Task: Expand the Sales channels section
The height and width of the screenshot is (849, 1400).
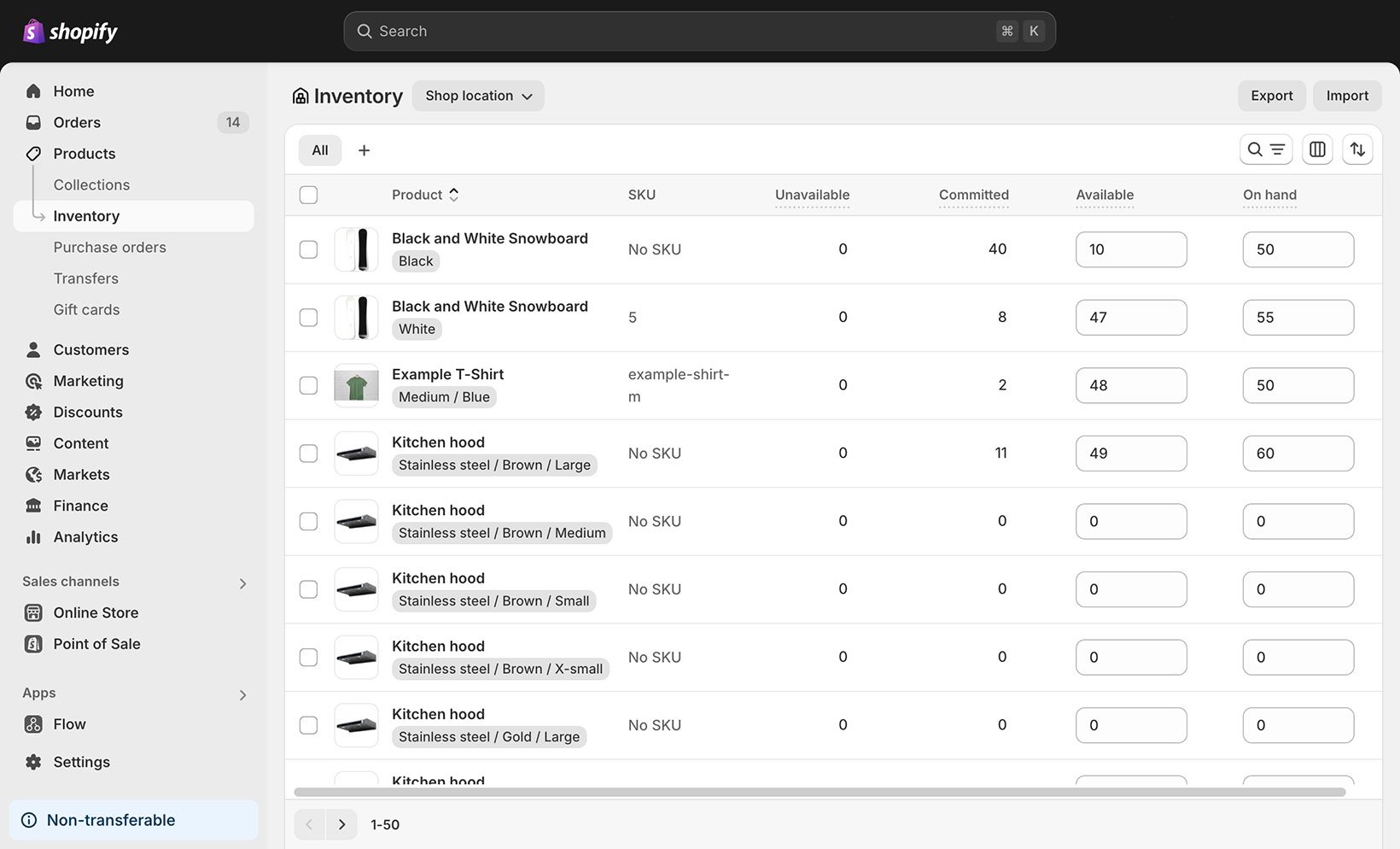Action: 242,583
